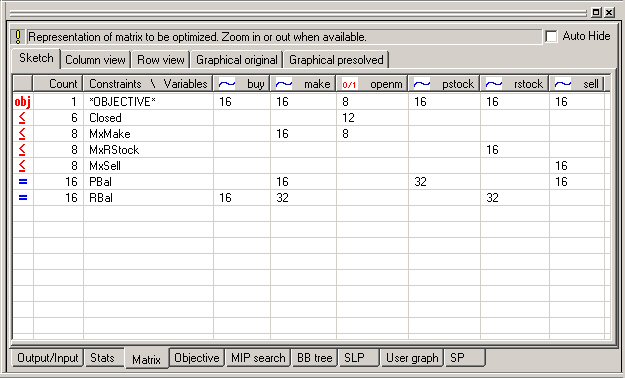Click the count value 6 in Closed row
This screenshot has height=378, width=625.
click(74, 118)
